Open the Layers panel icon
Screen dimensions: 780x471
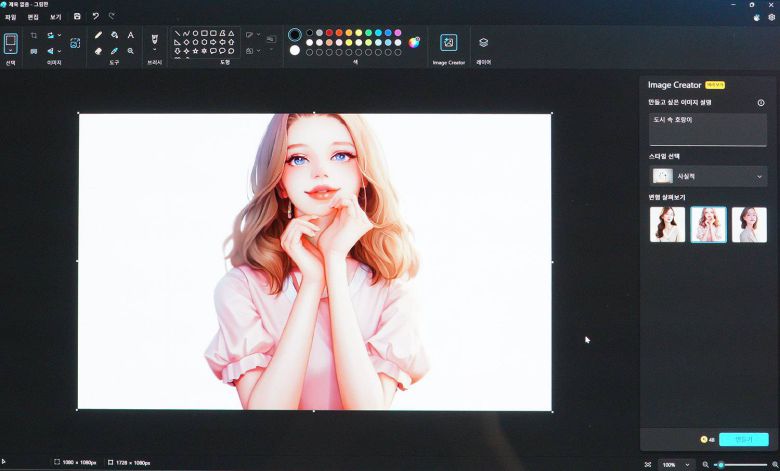pyautogui.click(x=484, y=43)
